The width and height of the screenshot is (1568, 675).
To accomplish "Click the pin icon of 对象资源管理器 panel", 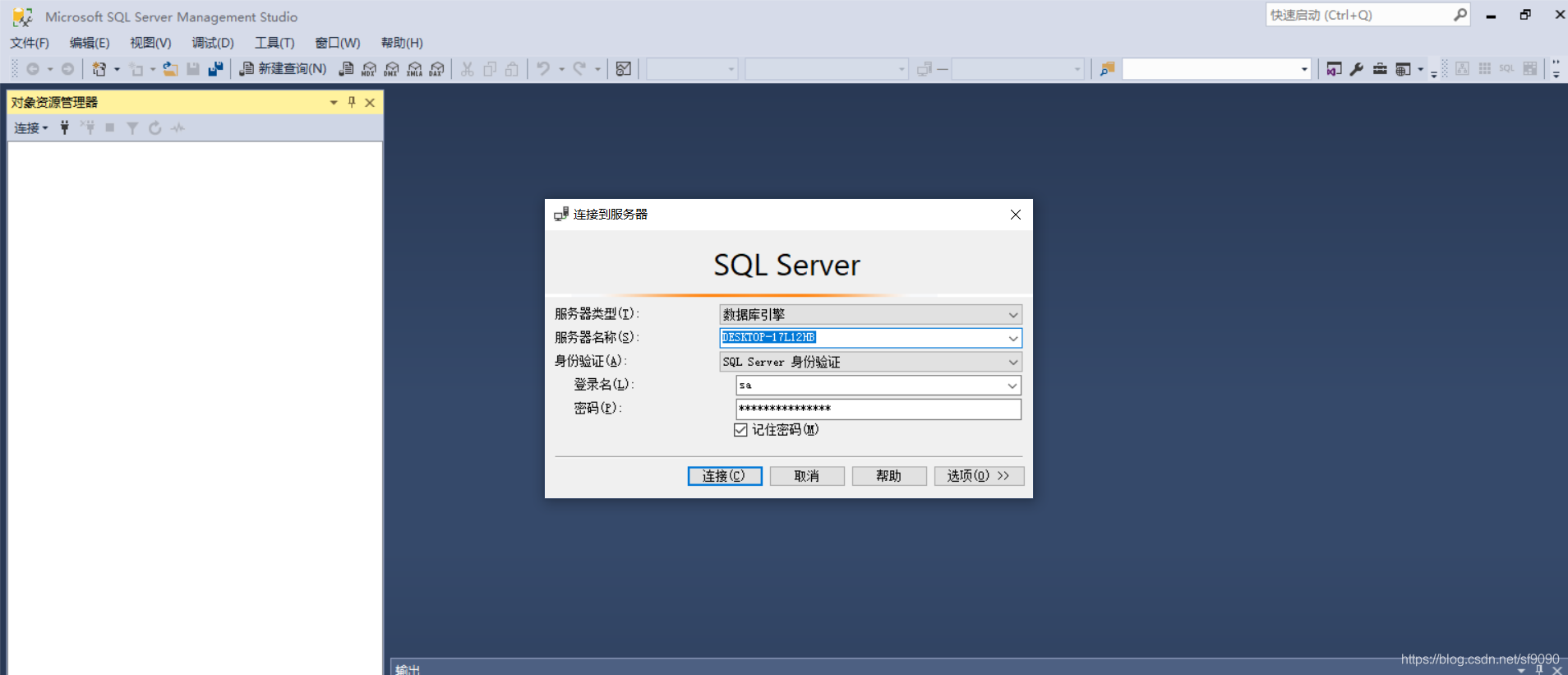I will 352,102.
